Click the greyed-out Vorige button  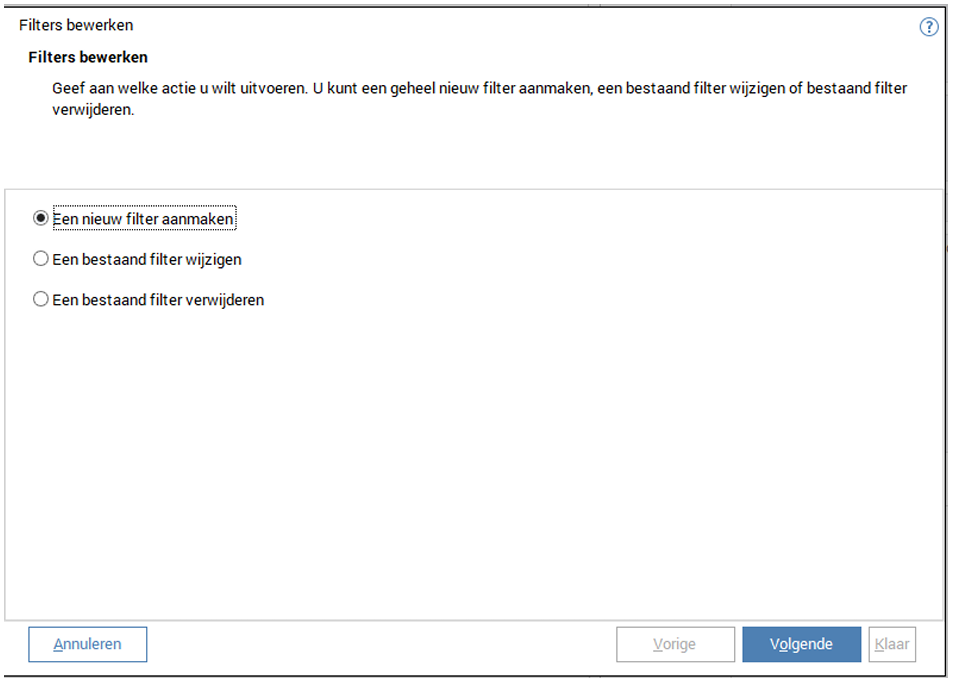[674, 644]
